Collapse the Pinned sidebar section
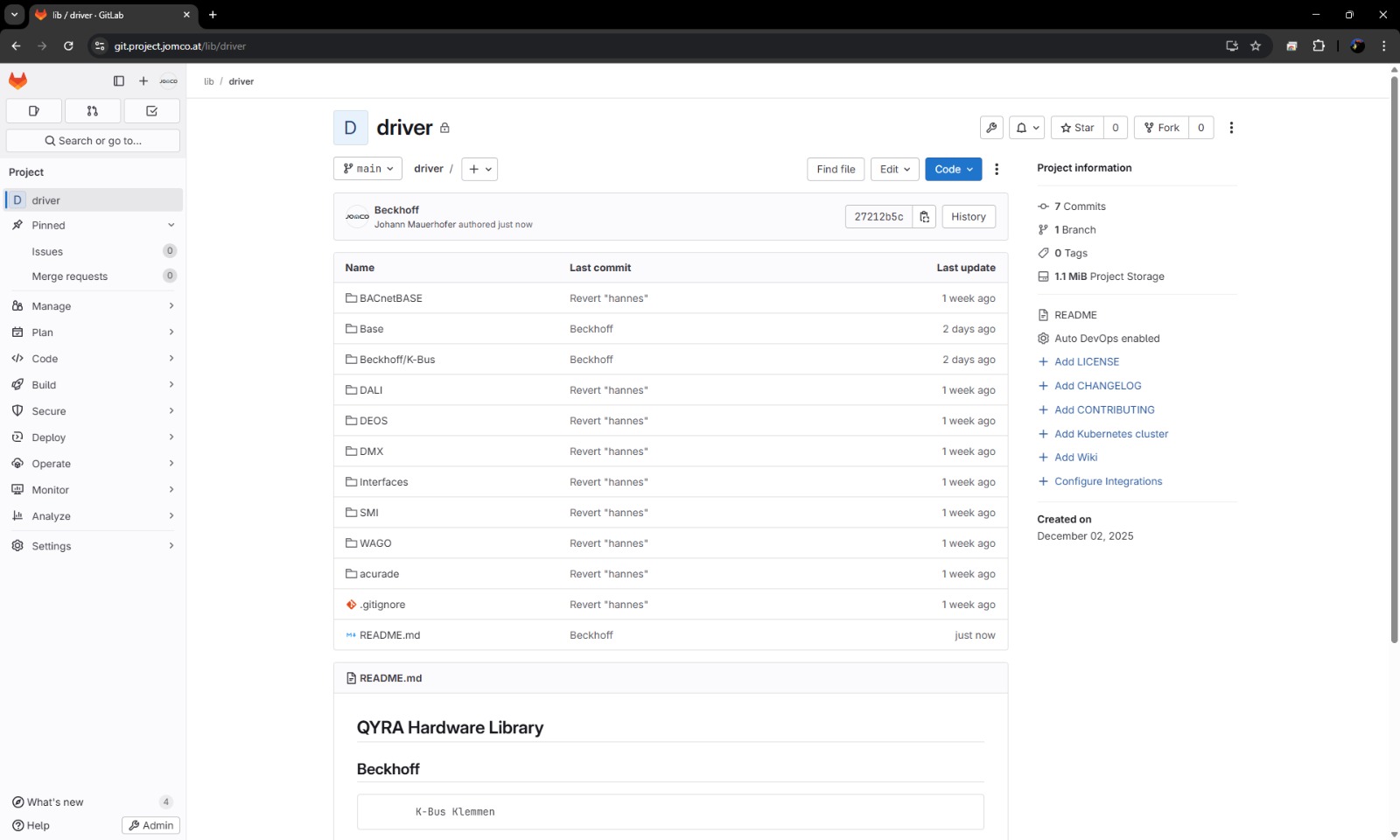The width and height of the screenshot is (1400, 840). tap(171, 226)
